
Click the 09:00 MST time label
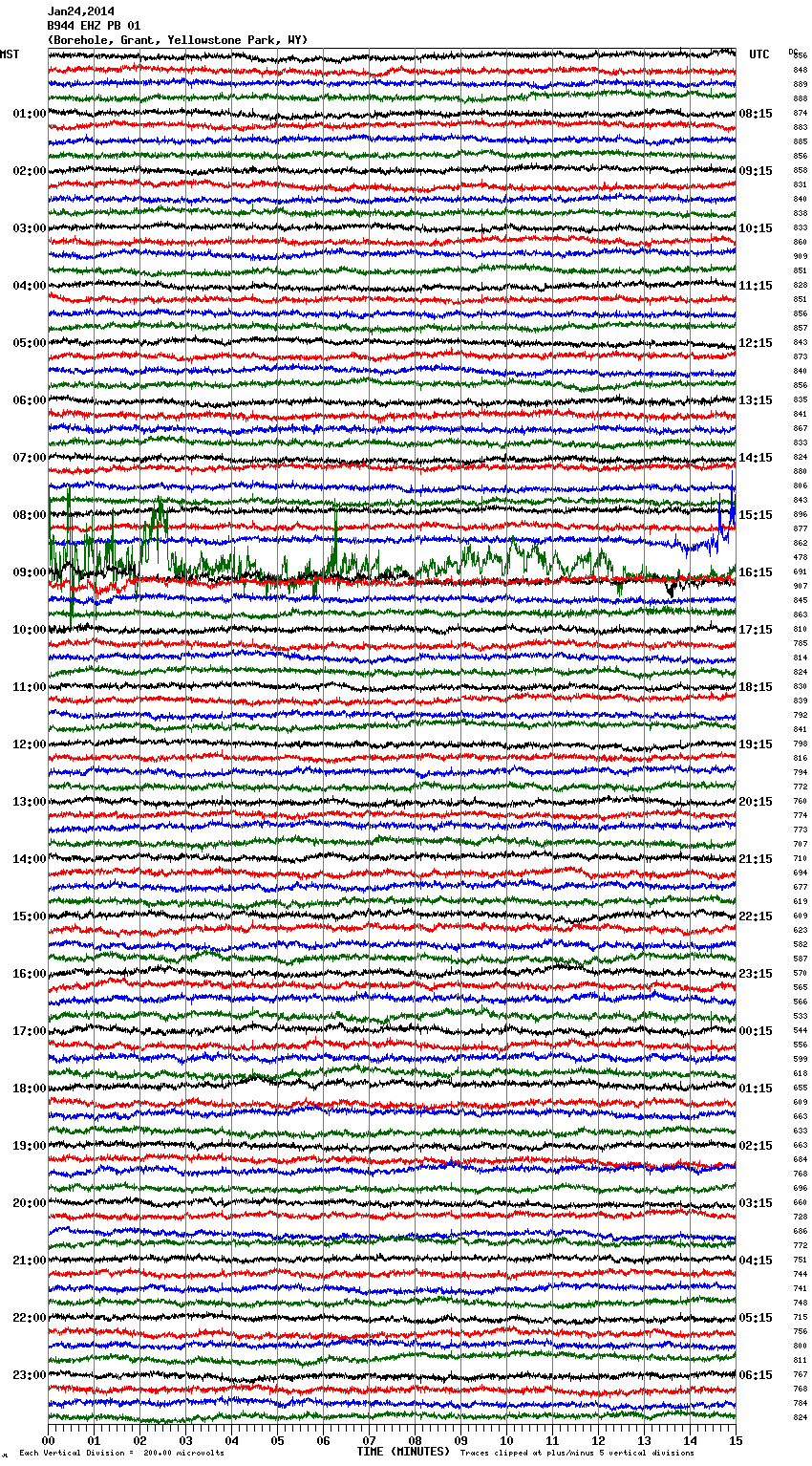(30, 572)
